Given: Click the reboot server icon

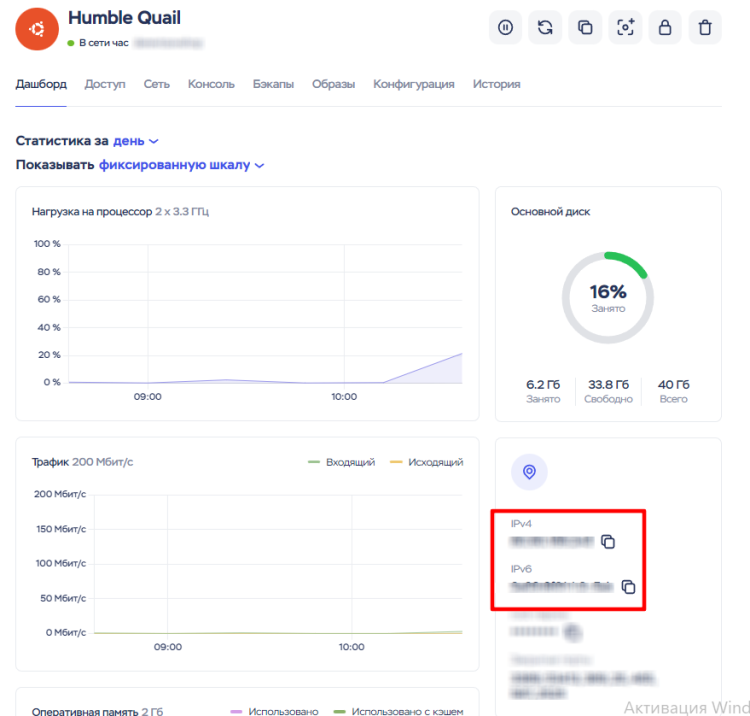Looking at the screenshot, I should 545,28.
